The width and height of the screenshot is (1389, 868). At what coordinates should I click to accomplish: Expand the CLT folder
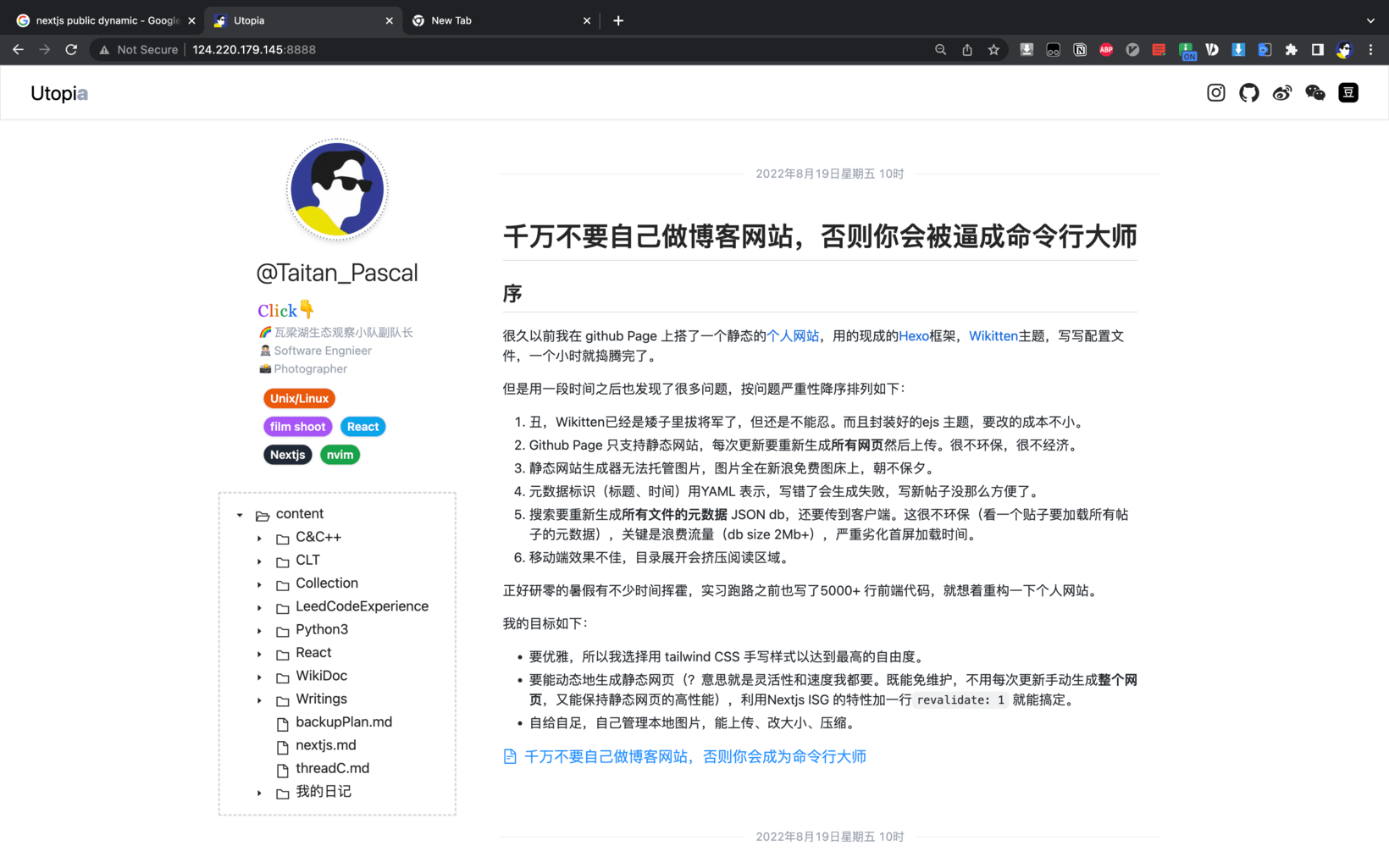click(259, 561)
